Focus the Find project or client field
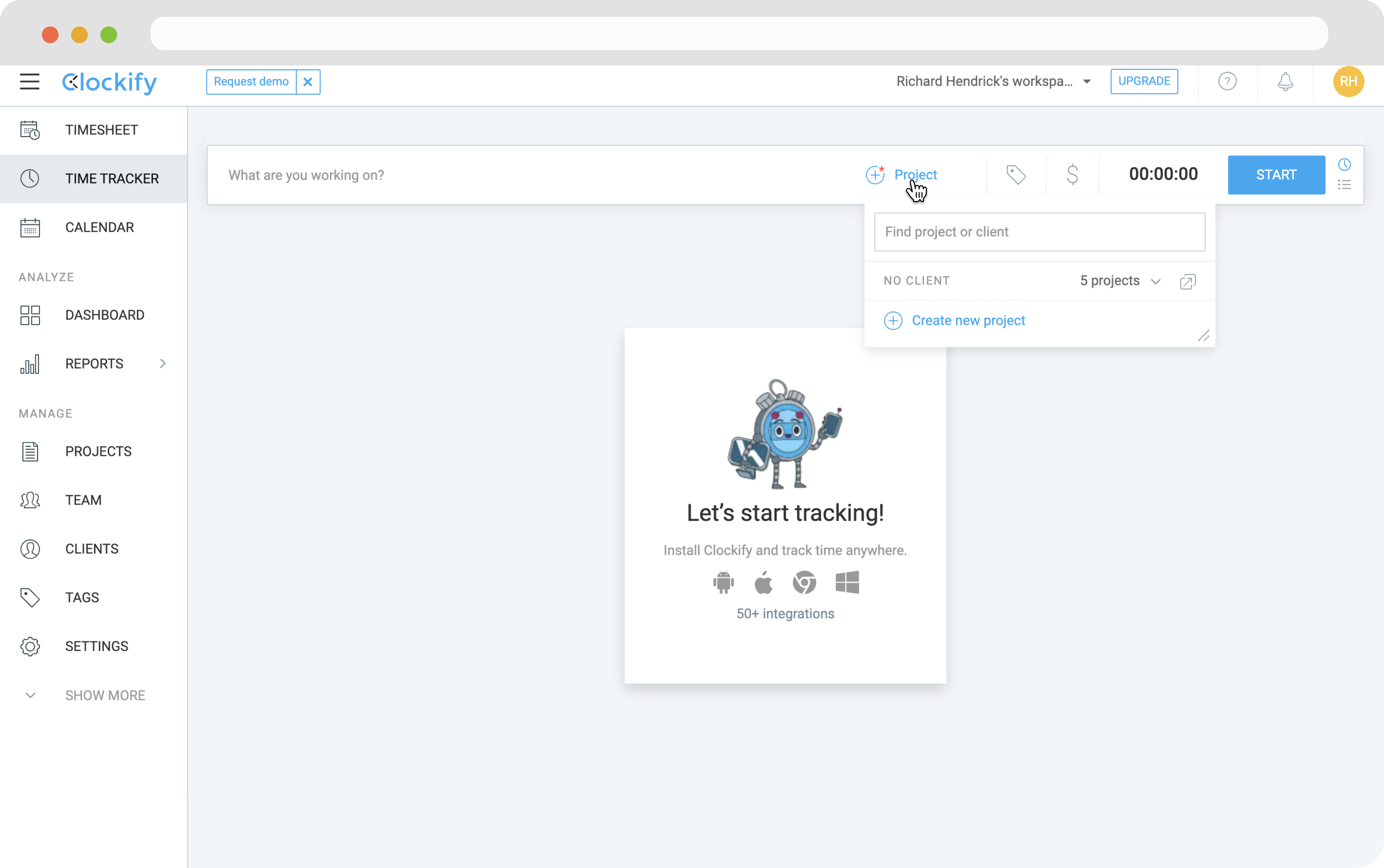The width and height of the screenshot is (1384, 868). click(x=1039, y=232)
